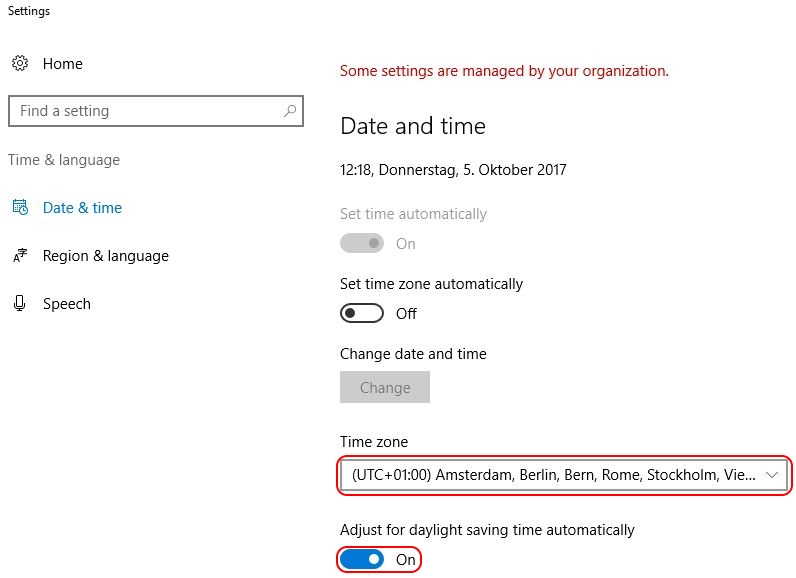Turn off daylight saving time adjustment
This screenshot has width=796, height=578.
(361, 559)
